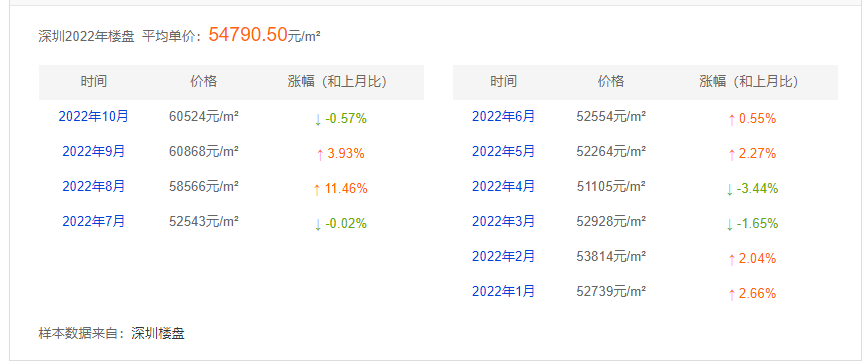Click the 2.04% increase value
The width and height of the screenshot is (863, 362).
(x=757, y=259)
